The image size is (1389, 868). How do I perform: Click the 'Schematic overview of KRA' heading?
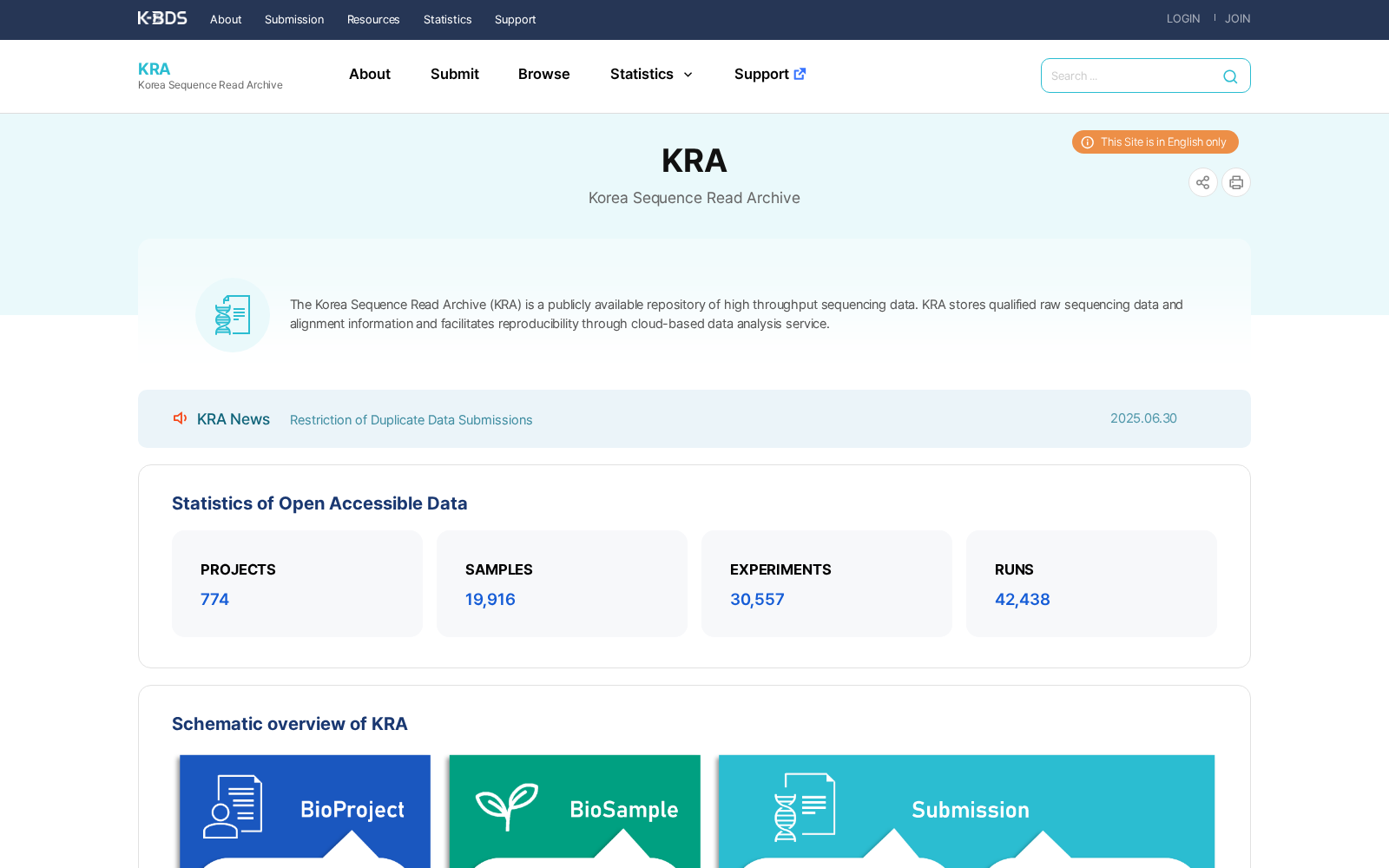coord(290,724)
